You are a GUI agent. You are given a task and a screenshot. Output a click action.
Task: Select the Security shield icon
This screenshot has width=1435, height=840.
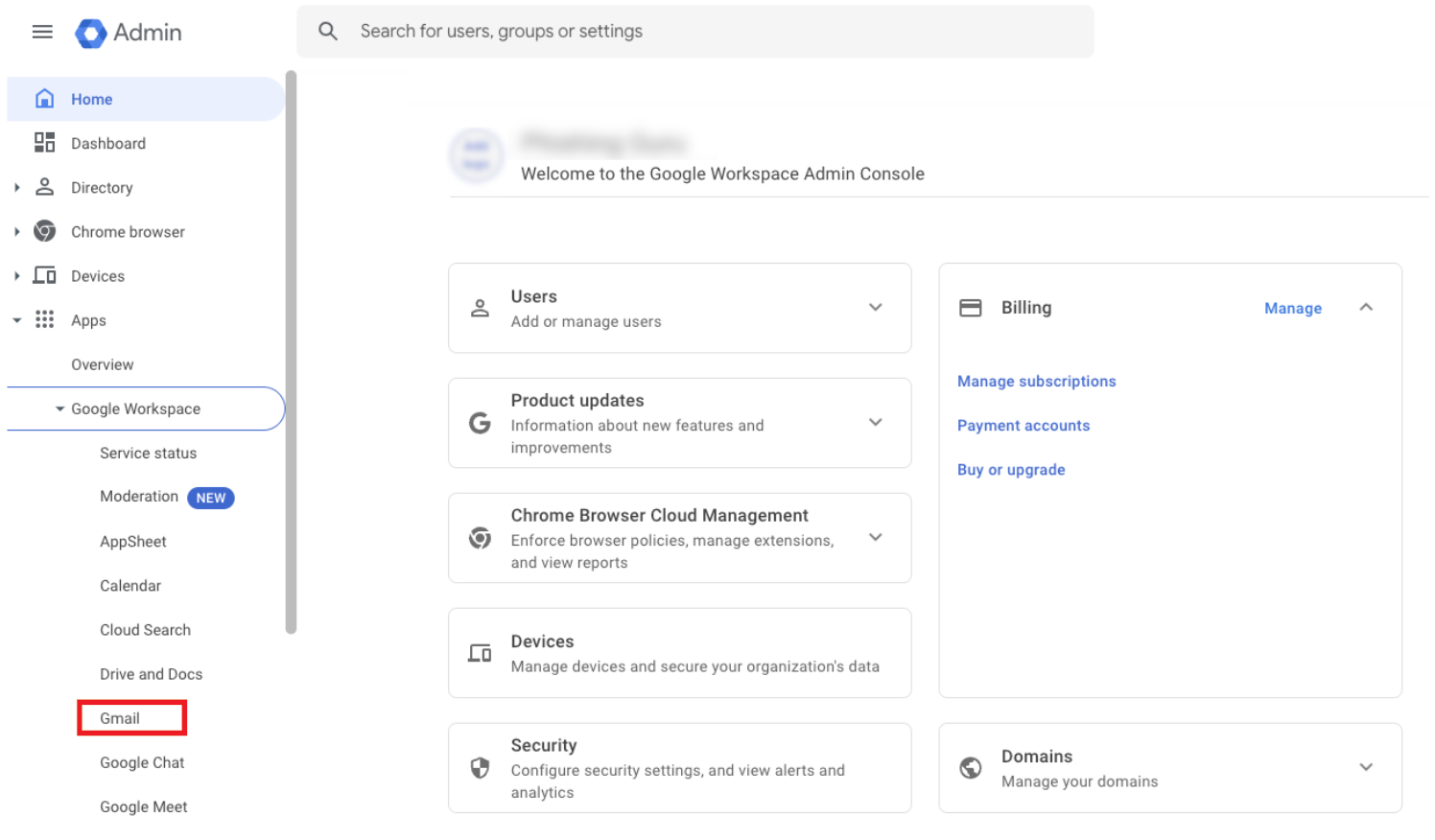(x=480, y=767)
